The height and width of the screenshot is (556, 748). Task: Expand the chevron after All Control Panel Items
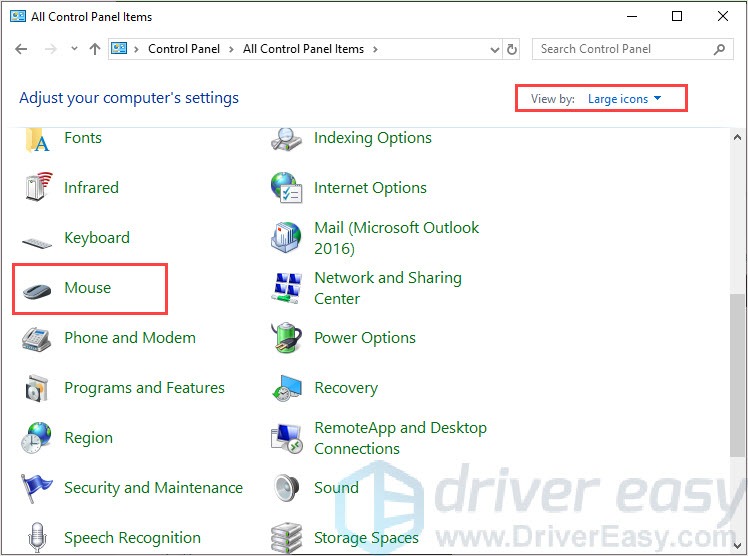[x=375, y=49]
